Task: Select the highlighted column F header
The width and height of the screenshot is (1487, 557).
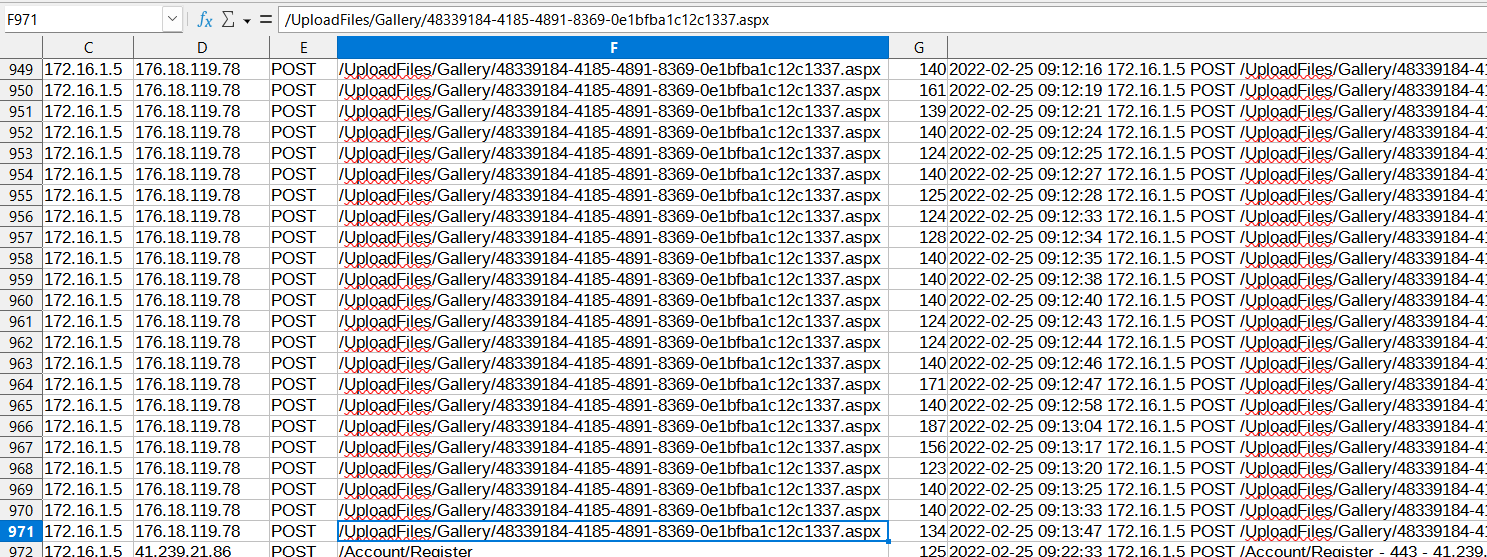Action: [612, 48]
